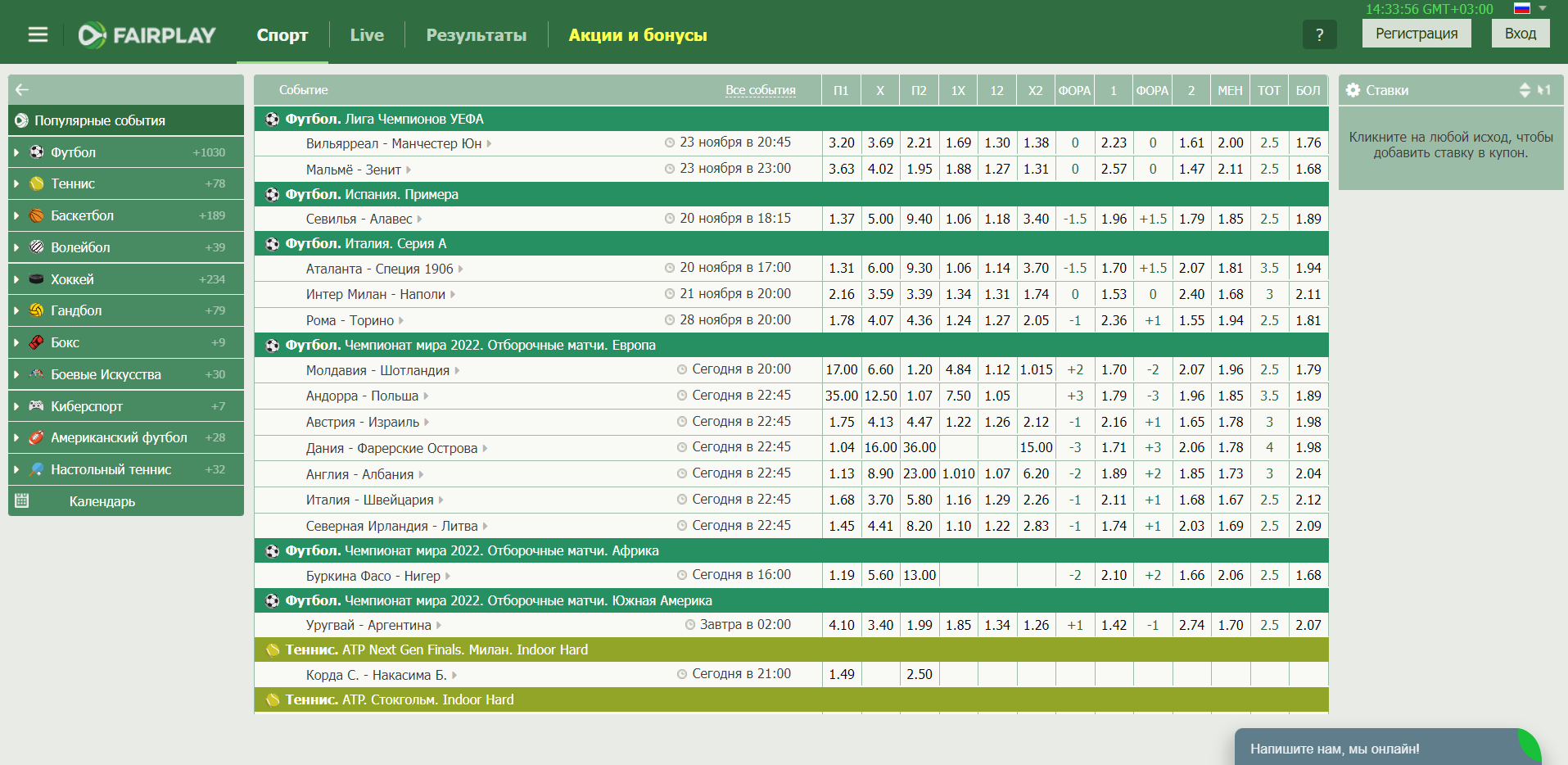Click the help question mark button
The height and width of the screenshot is (765, 1568).
[1319, 34]
